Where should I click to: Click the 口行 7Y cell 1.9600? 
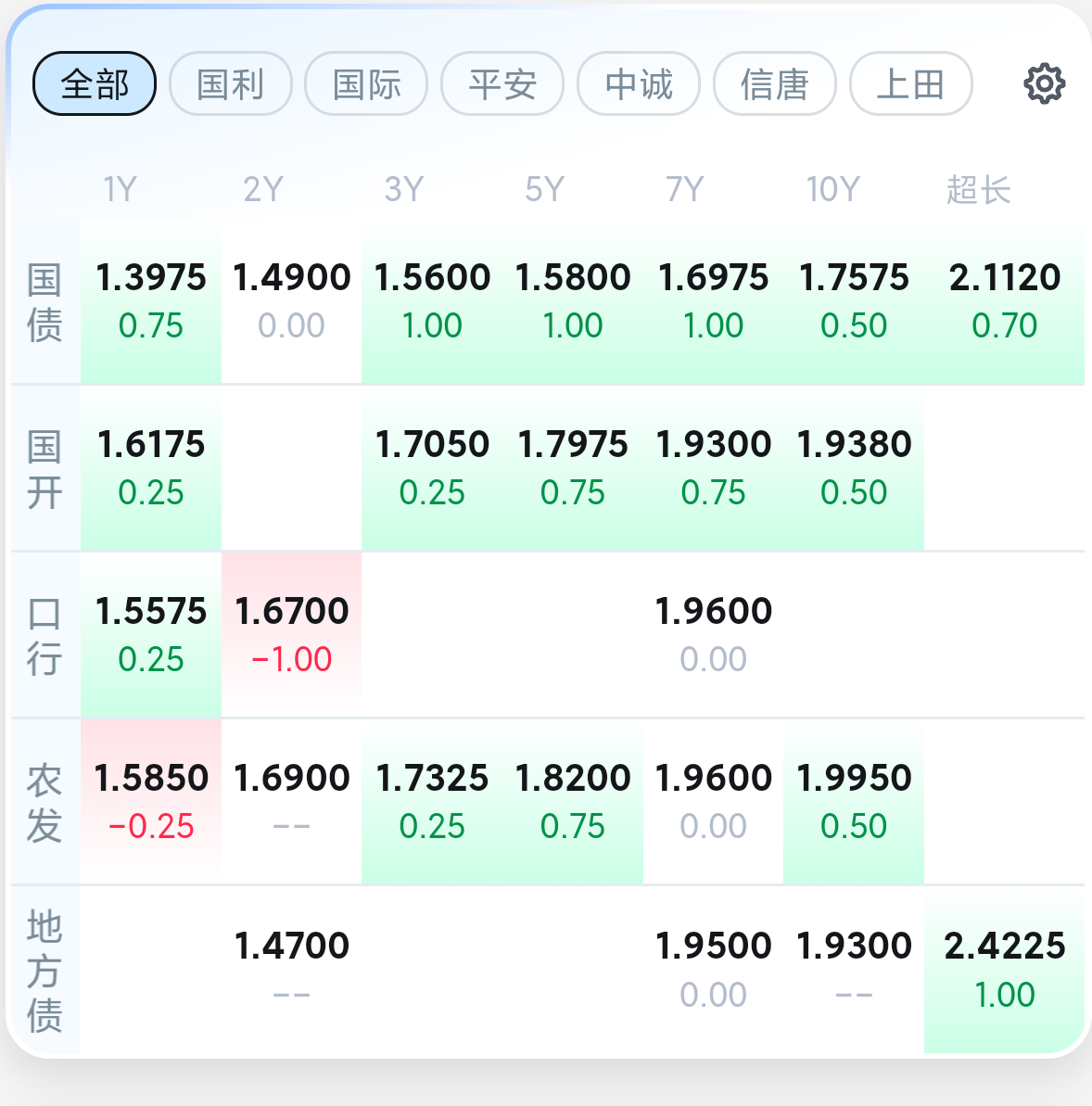(713, 634)
